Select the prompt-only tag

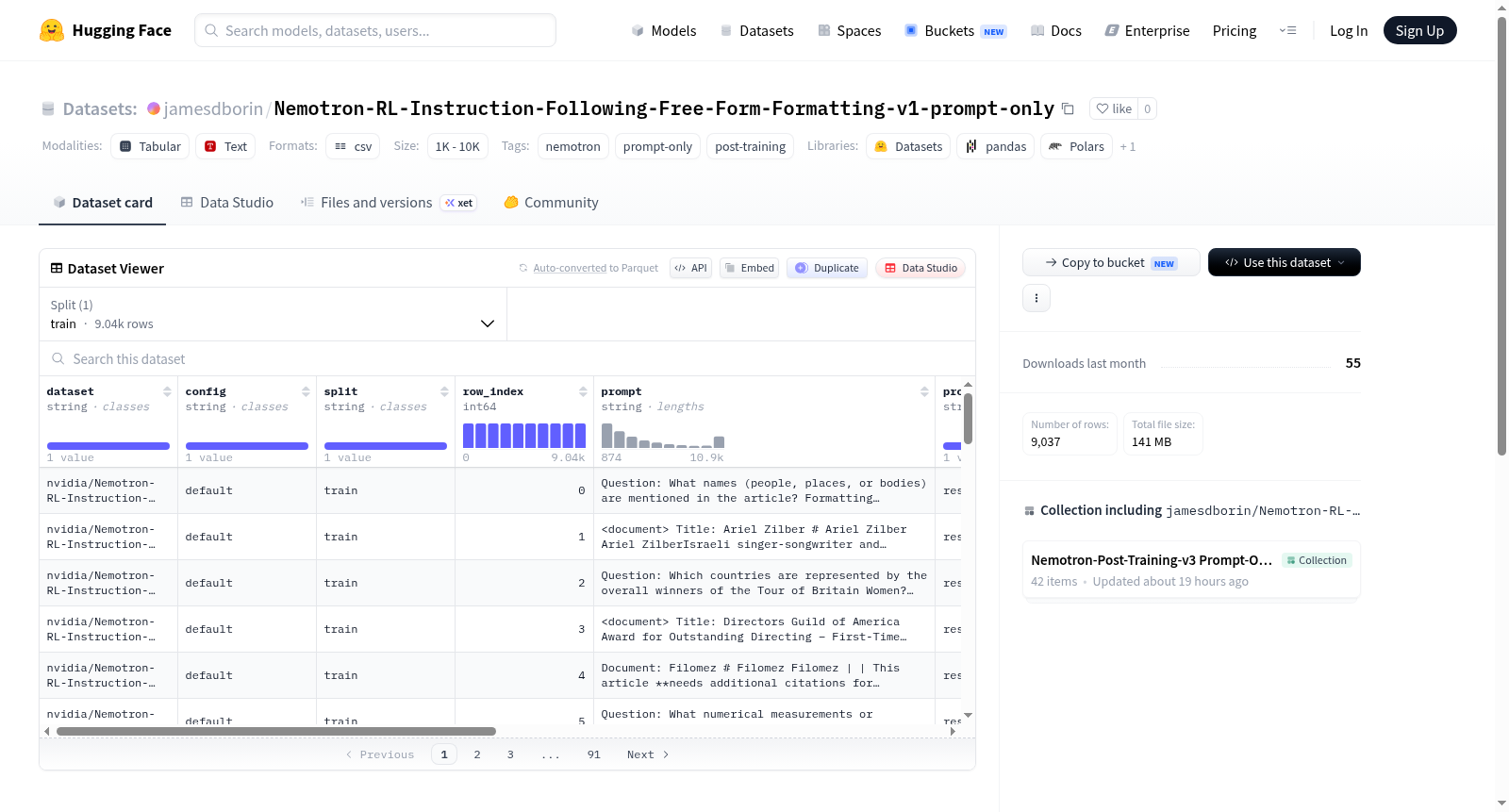point(657,146)
